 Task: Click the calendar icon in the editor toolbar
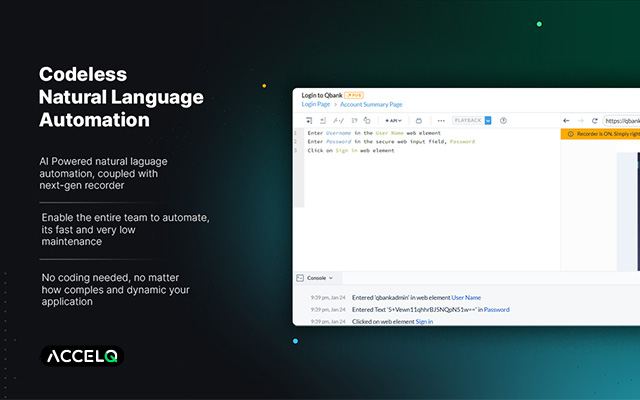point(418,120)
